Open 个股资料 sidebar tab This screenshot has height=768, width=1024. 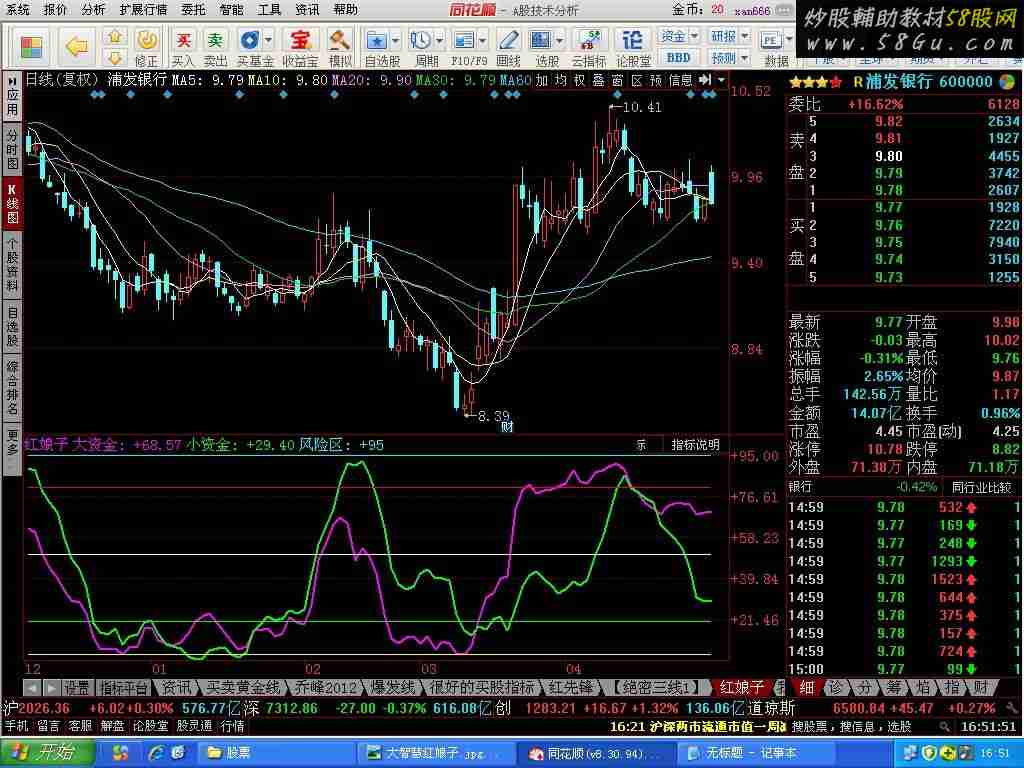click(12, 264)
